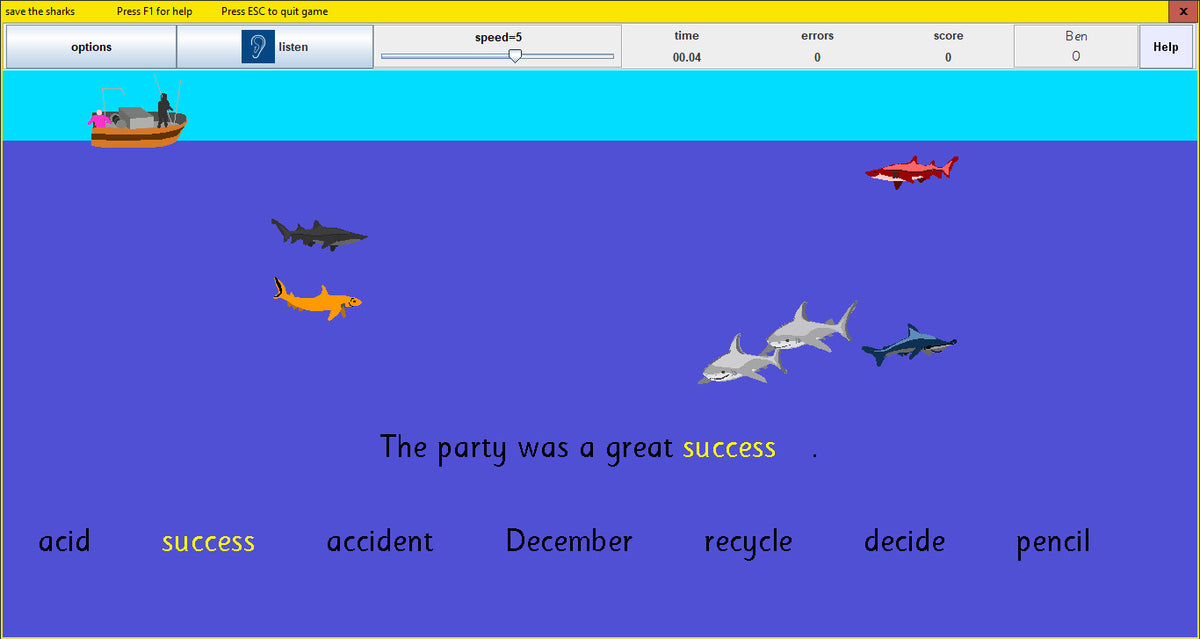Click the upper light gray great white shark

811,326
